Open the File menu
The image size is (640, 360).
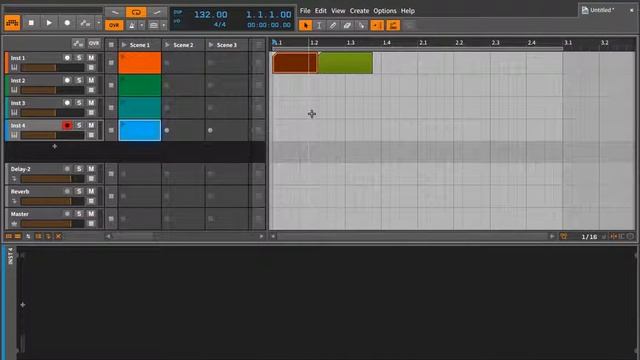click(305, 11)
